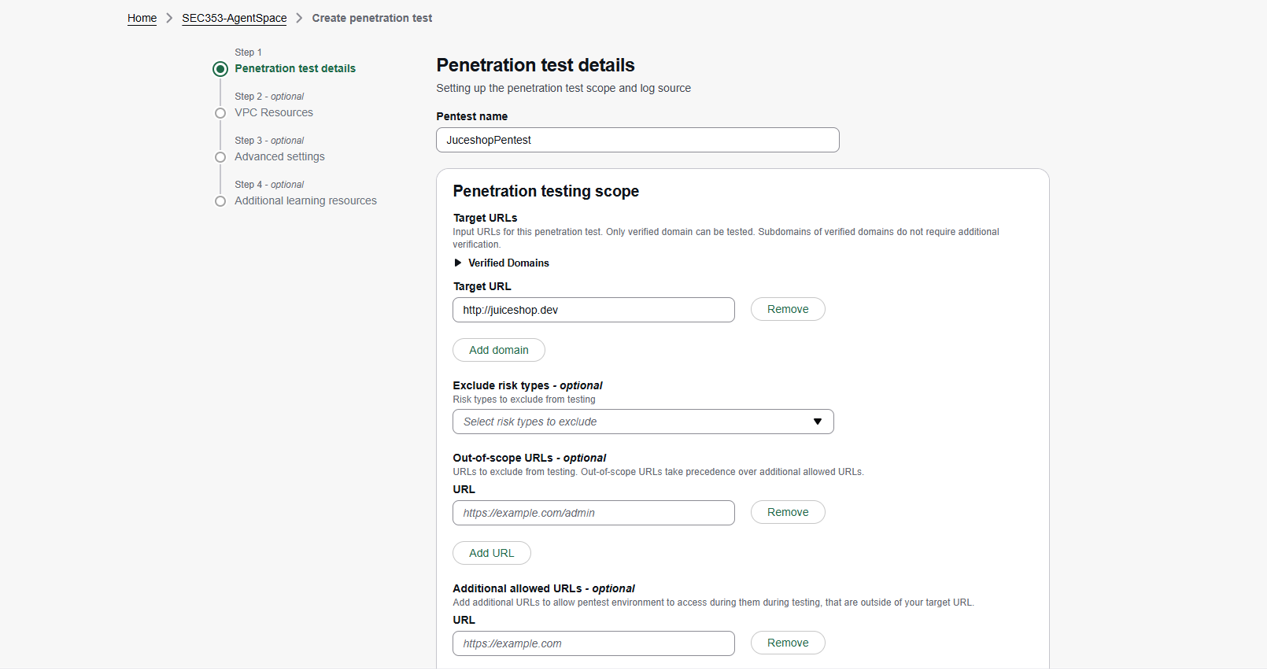Remove the juiceshop.dev target URL
Image resolution: width=1267 pixels, height=669 pixels.
(787, 310)
